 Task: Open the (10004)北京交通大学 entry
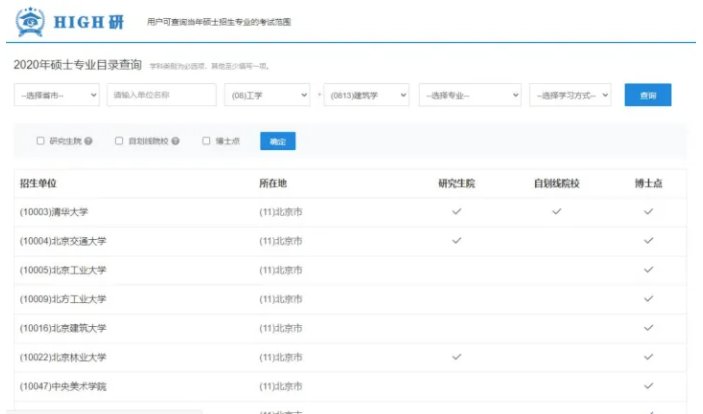pyautogui.click(x=63, y=241)
